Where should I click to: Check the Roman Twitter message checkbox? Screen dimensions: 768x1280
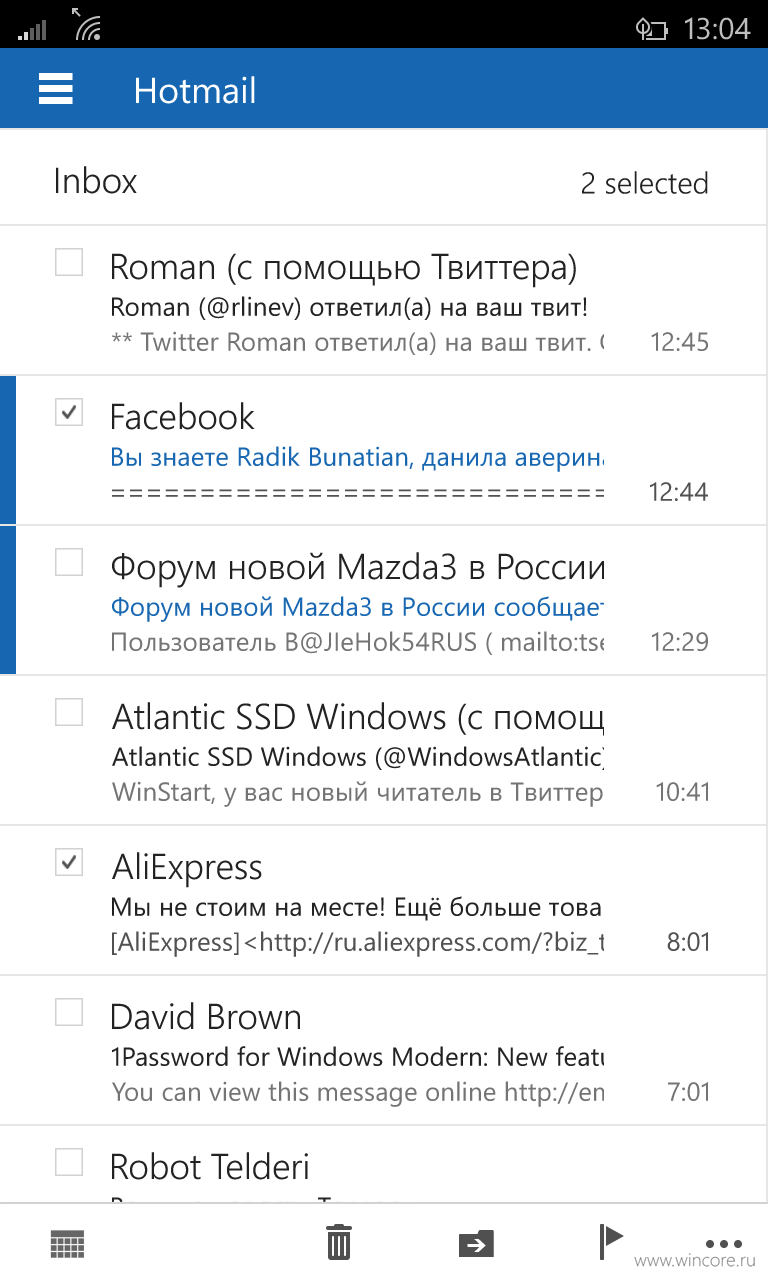point(68,262)
